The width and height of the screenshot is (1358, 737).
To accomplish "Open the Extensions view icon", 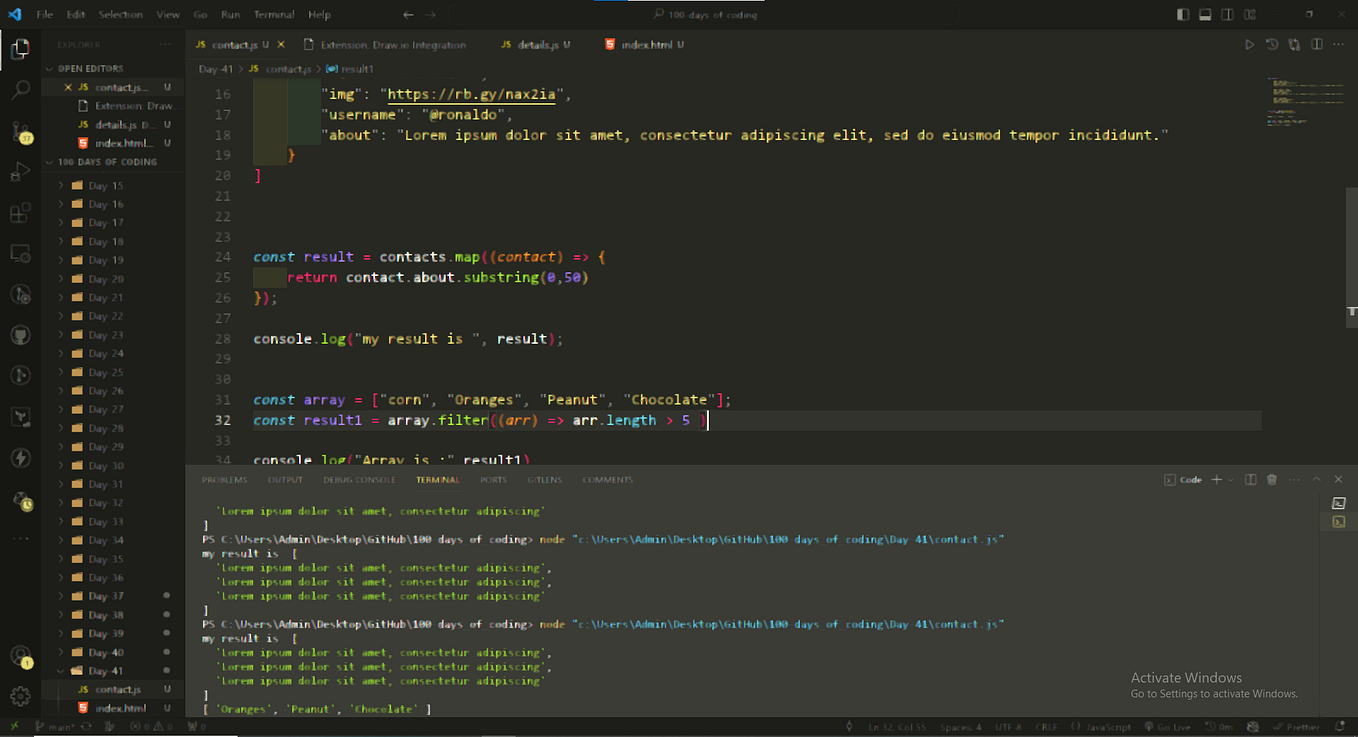I will (20, 212).
